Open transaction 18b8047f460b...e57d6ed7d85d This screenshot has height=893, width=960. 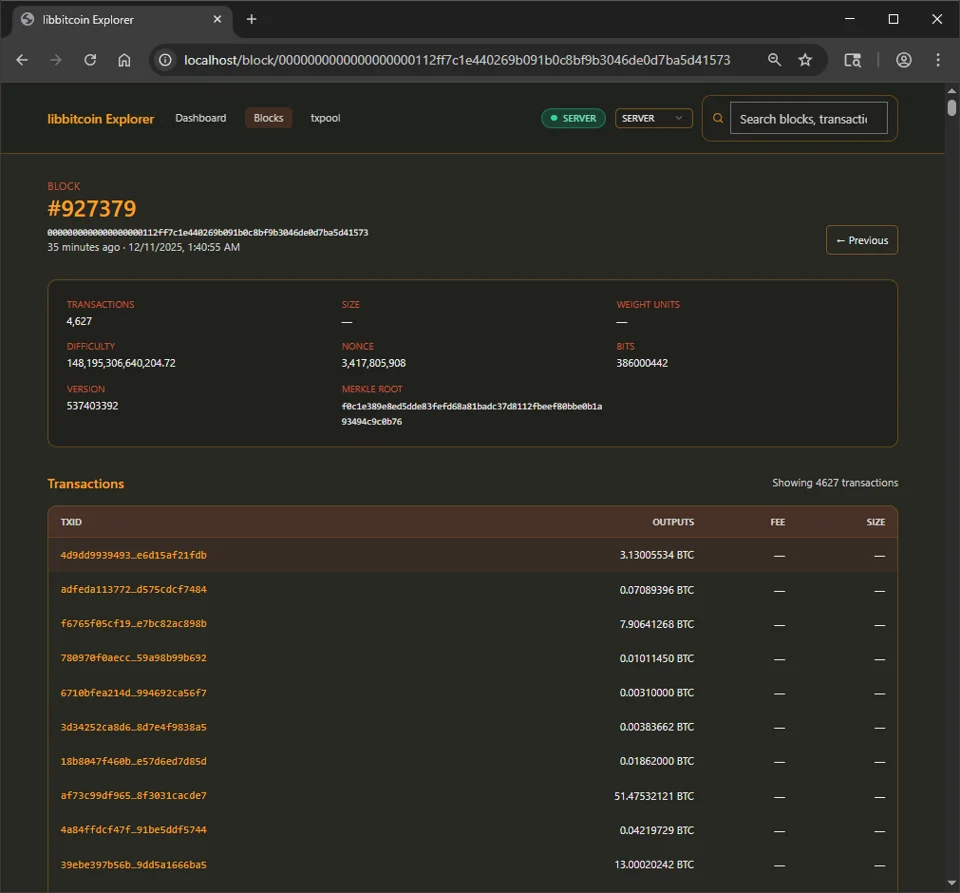(x=133, y=761)
